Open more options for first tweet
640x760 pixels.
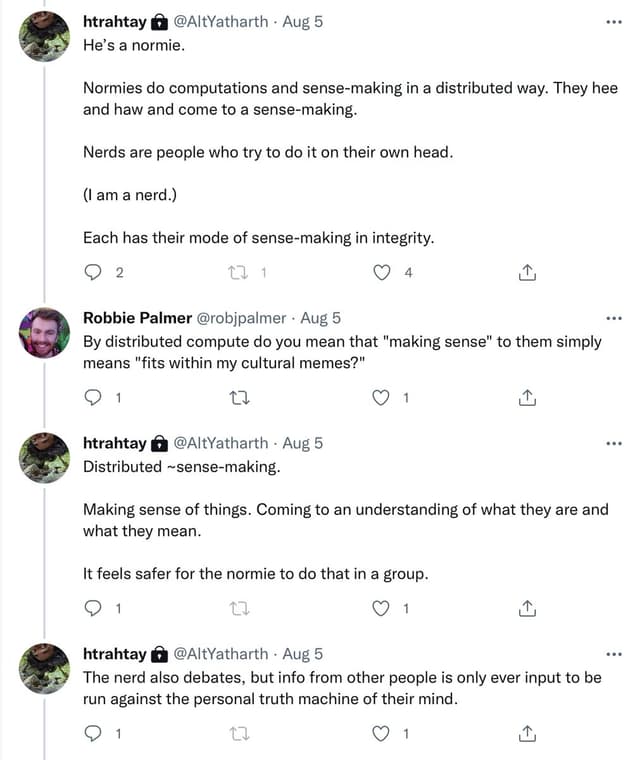[x=613, y=22]
